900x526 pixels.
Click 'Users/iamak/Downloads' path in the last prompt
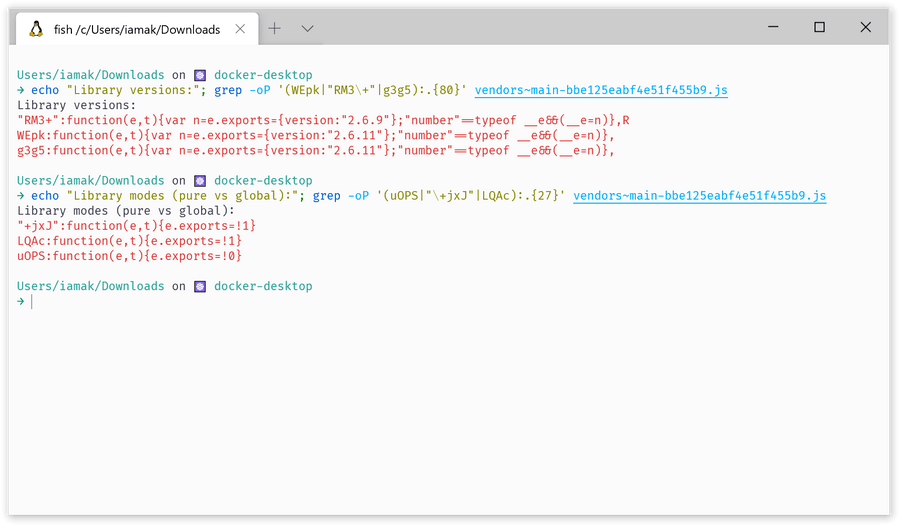pyautogui.click(x=90, y=287)
